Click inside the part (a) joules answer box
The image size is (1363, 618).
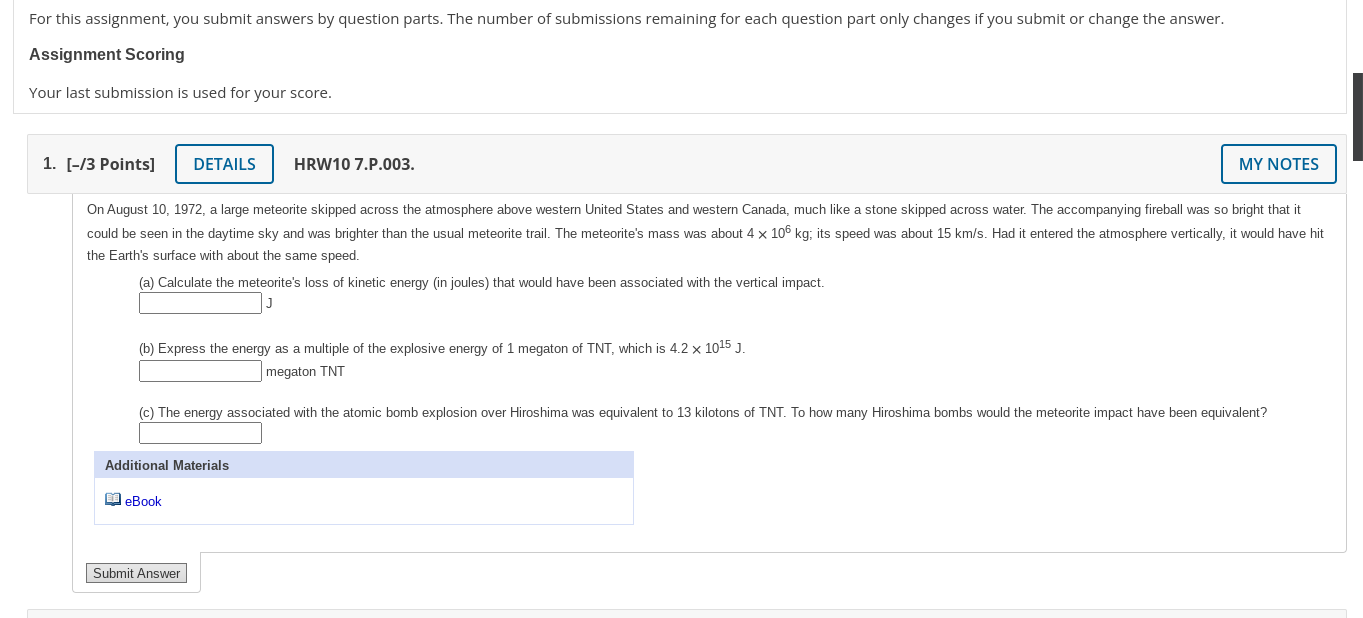[x=199, y=302]
